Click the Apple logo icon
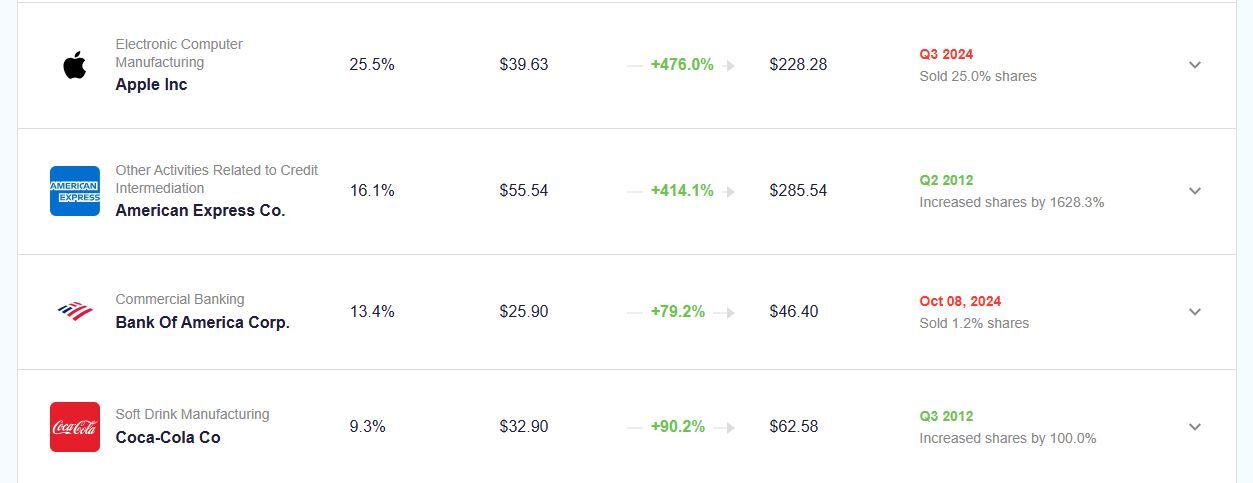 [x=74, y=65]
